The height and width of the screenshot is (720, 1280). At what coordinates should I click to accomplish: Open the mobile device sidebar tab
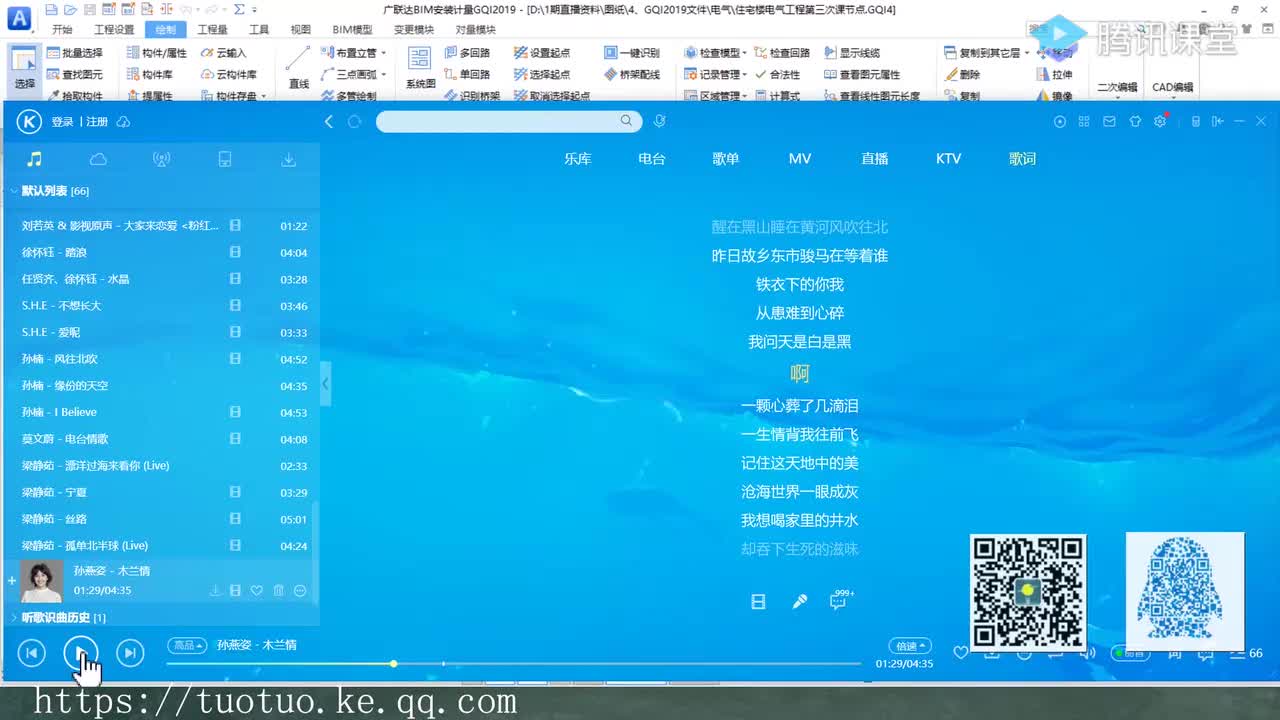coord(225,159)
